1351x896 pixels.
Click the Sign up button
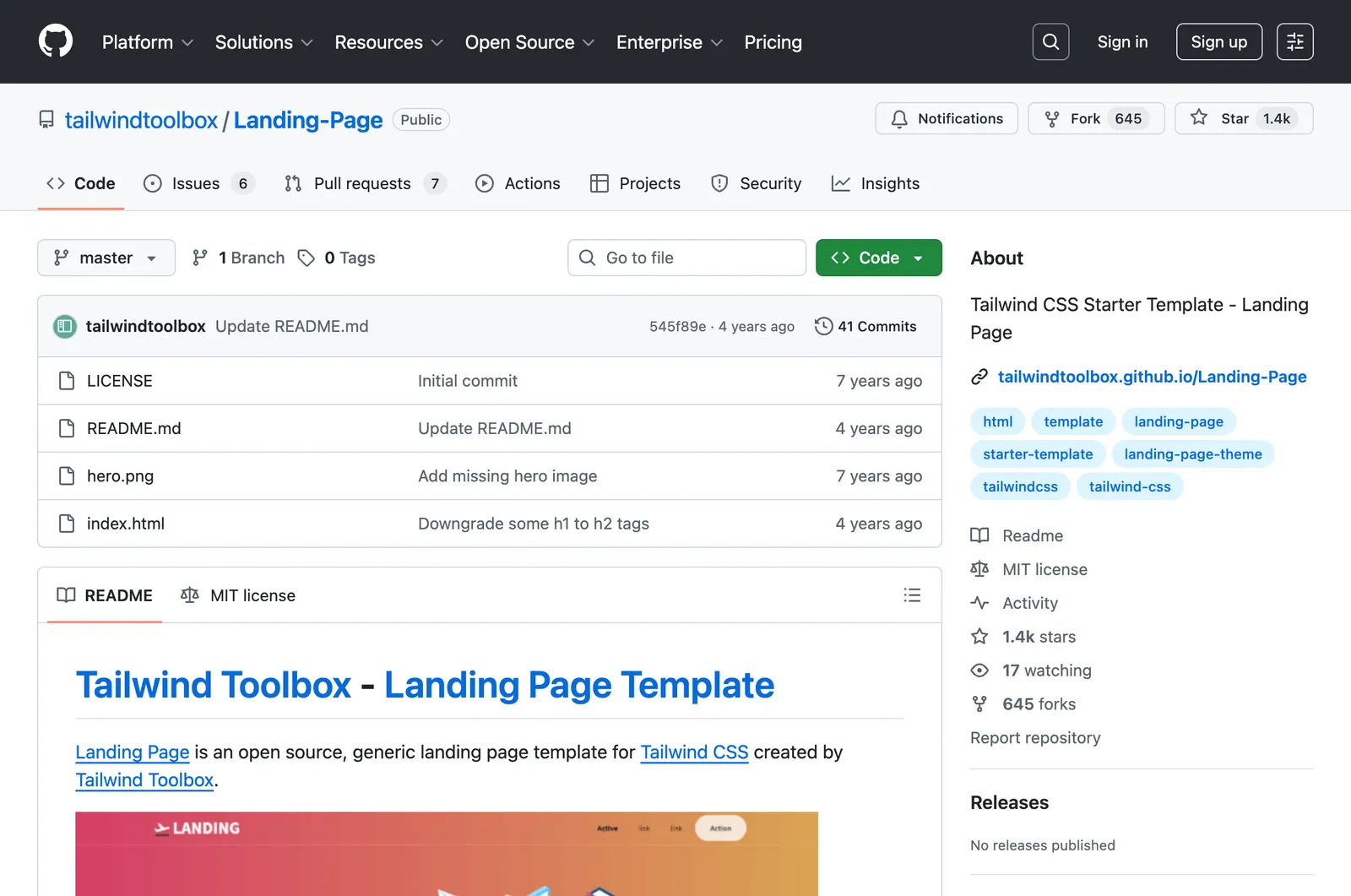coord(1218,41)
